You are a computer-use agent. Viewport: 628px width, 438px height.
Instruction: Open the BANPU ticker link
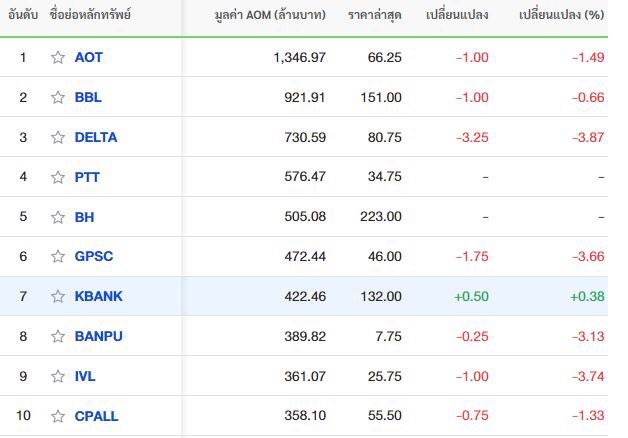(99, 336)
